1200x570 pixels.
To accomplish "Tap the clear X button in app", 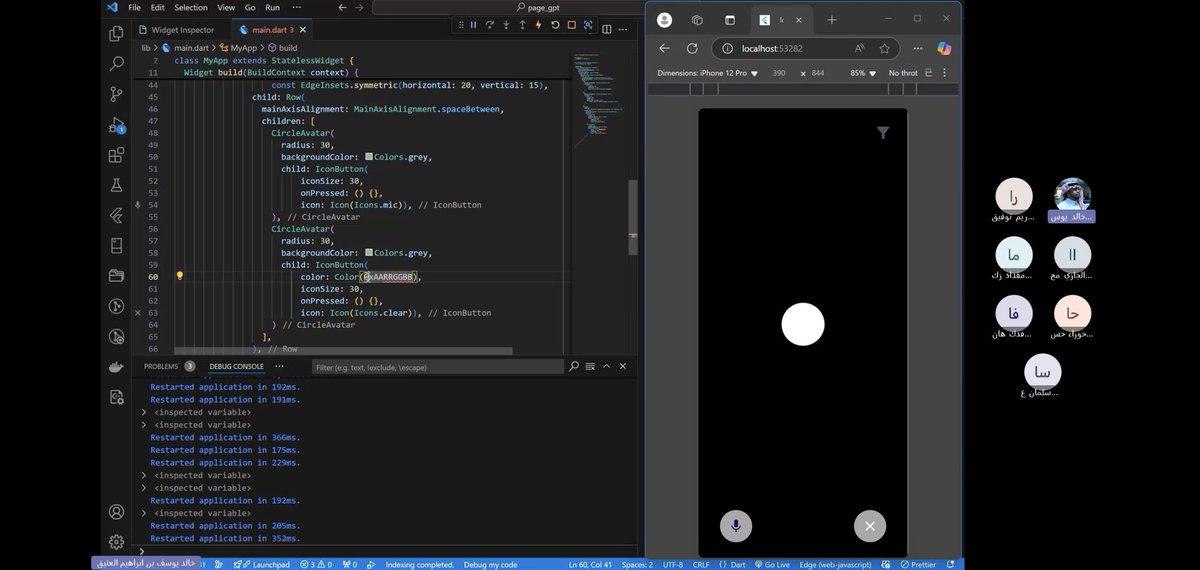I will (x=870, y=526).
